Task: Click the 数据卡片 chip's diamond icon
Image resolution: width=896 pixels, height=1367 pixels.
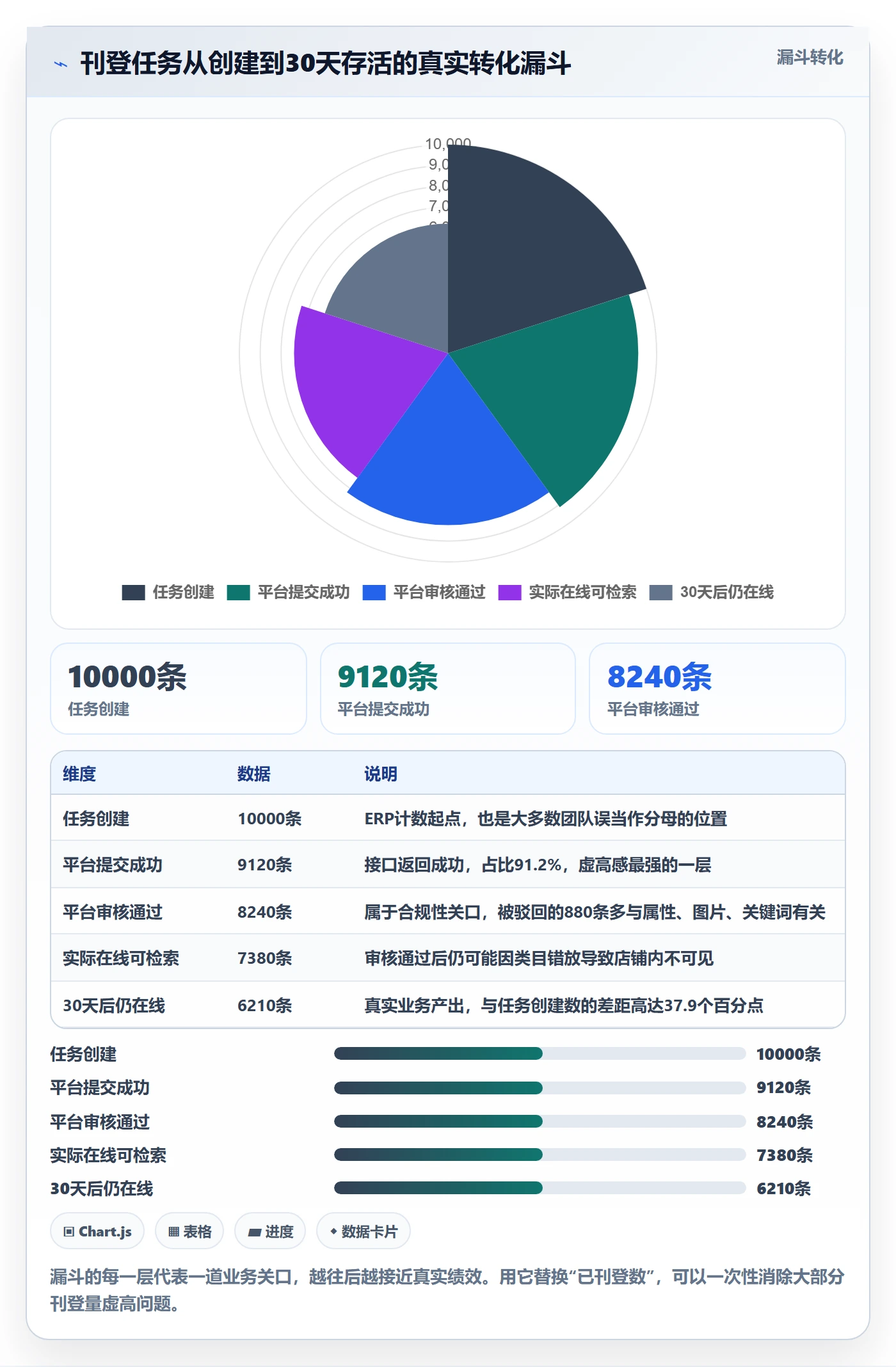Action: [333, 1231]
